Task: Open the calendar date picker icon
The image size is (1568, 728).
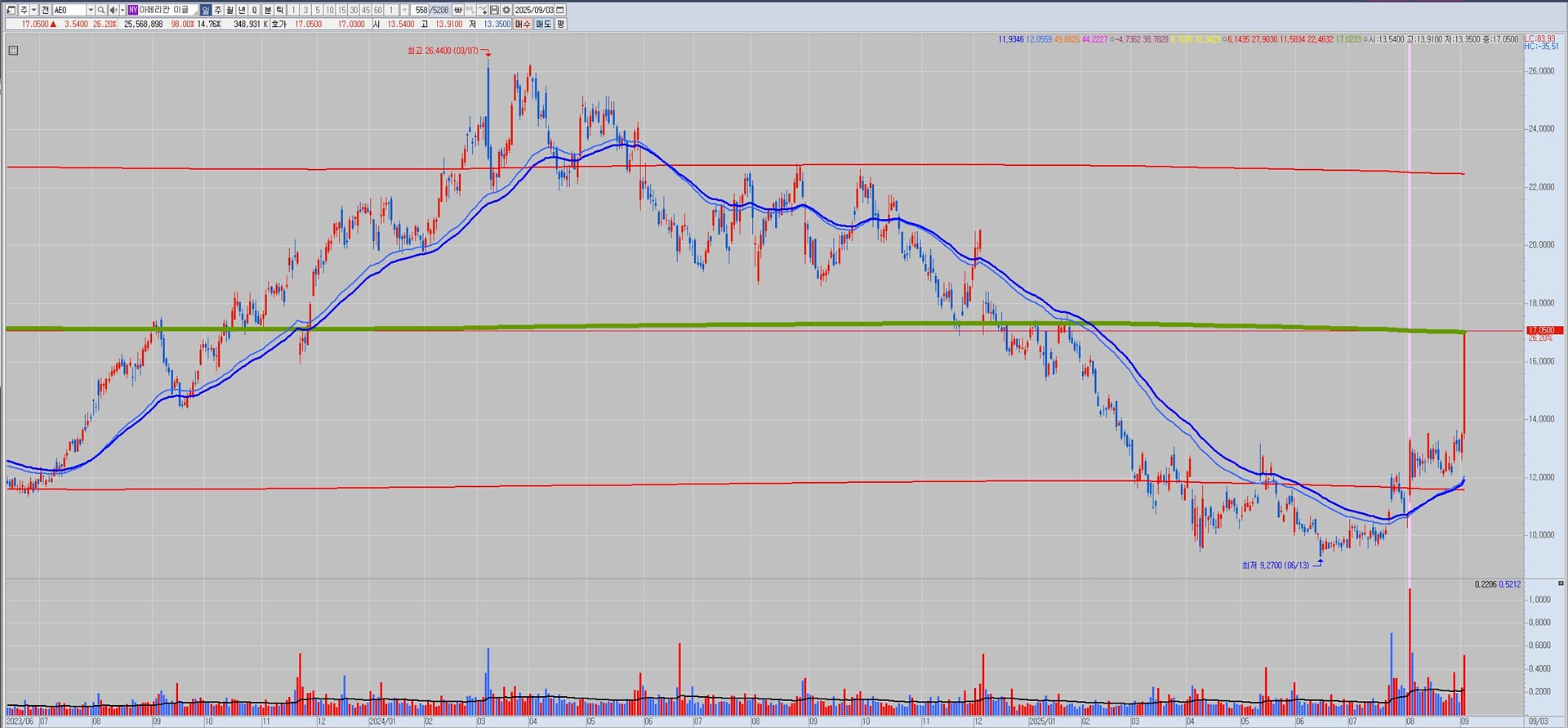Action: 560,10
